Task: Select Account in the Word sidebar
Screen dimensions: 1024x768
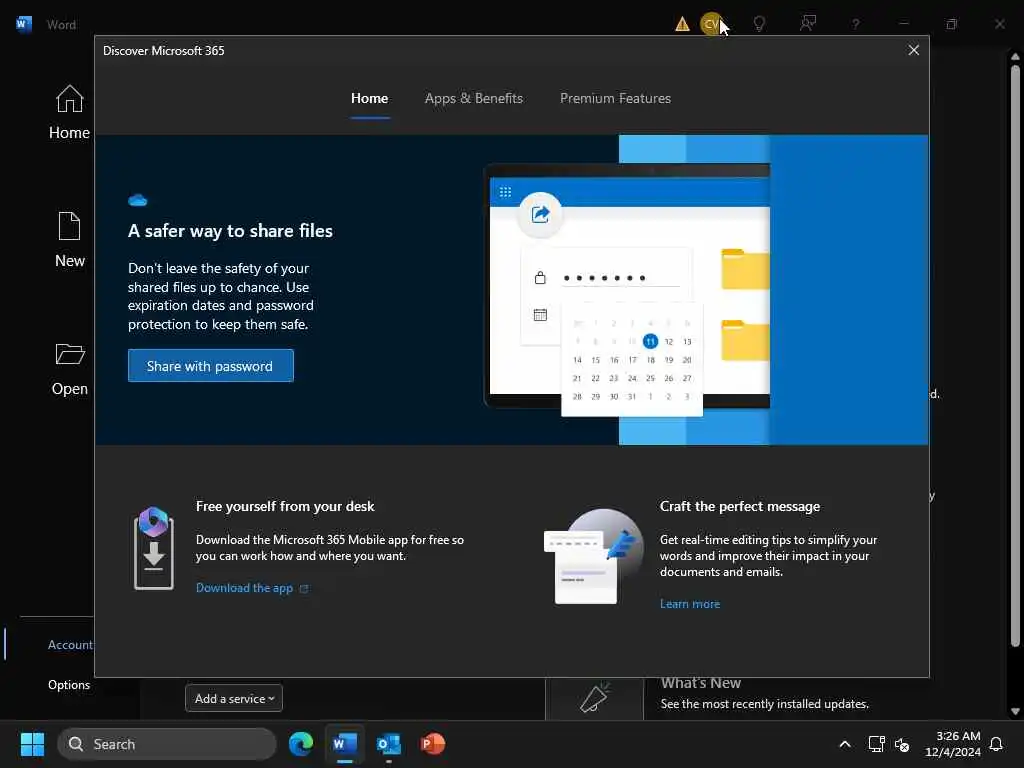Action: (70, 645)
